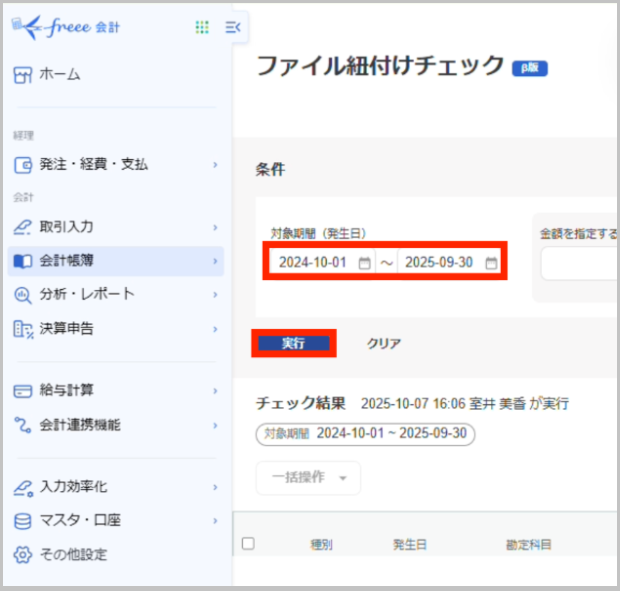This screenshot has height=591, width=620.
Task: Expand 発注・経費・支払 submenu chevron
Action: (x=215, y=165)
